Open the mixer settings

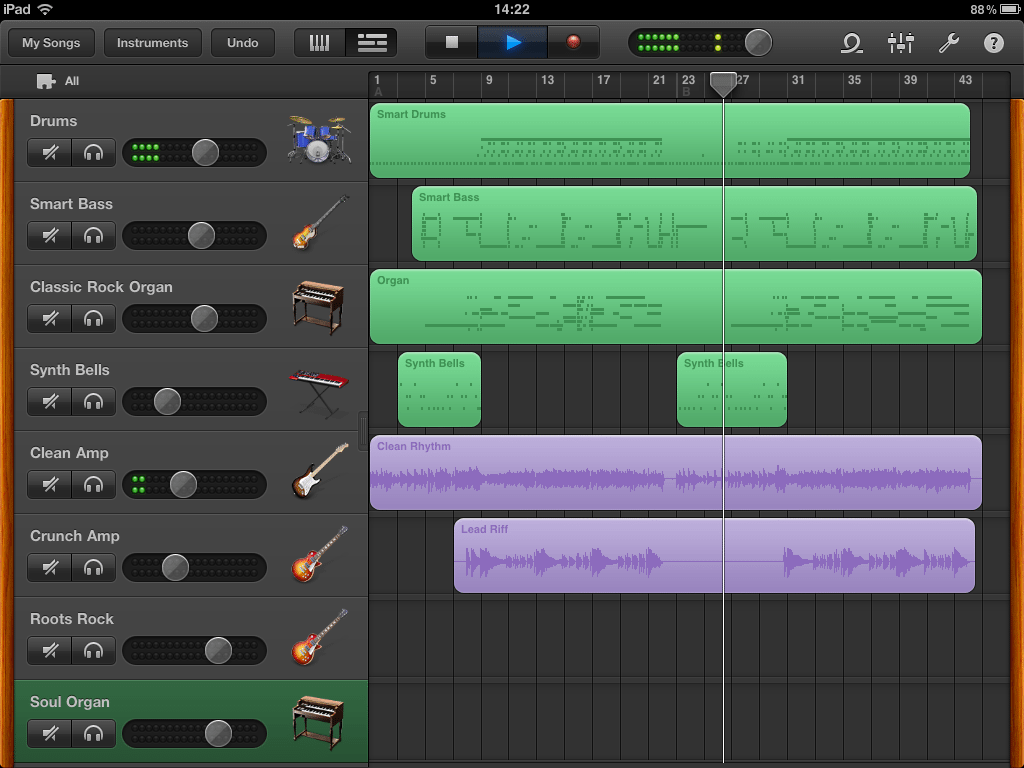click(901, 43)
